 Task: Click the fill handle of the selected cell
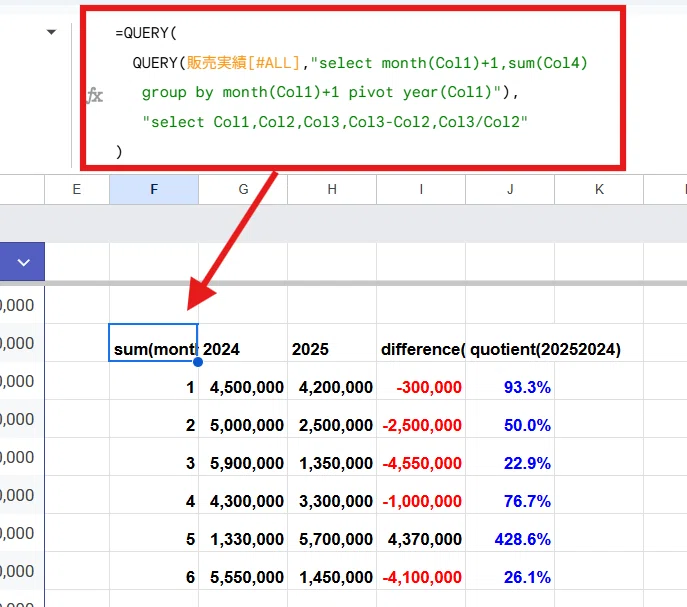click(198, 362)
